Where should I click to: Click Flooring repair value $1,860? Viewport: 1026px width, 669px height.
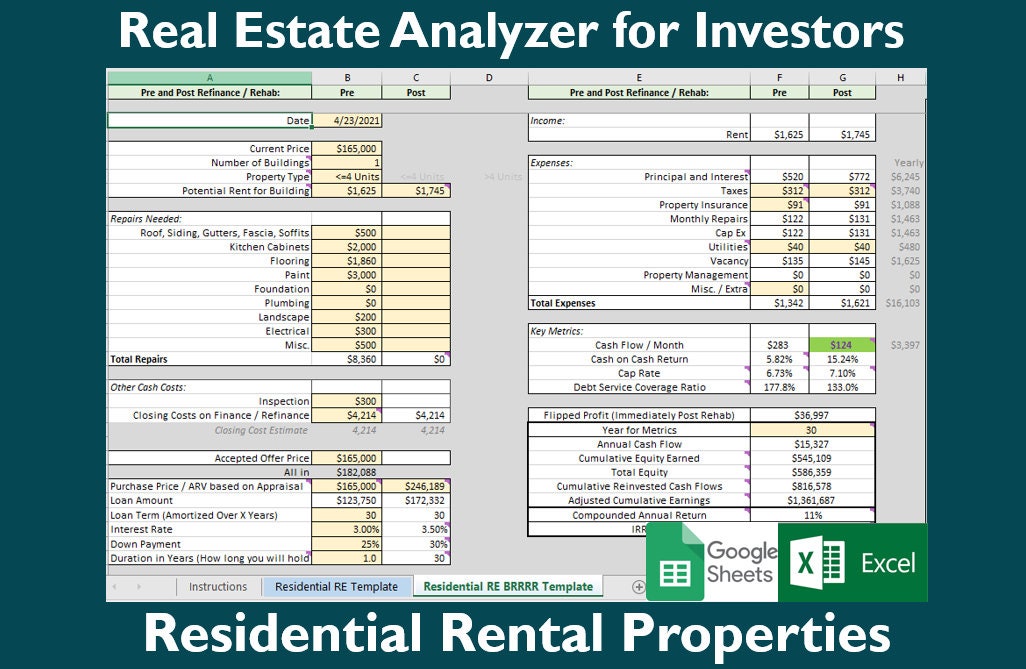(347, 261)
